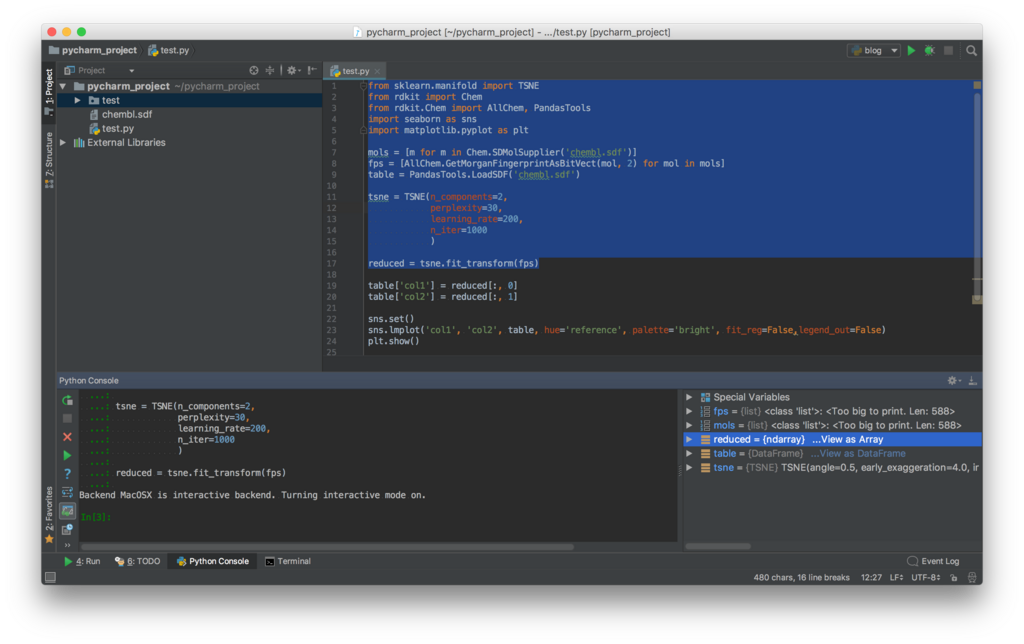Viewport: 1024px width, 644px height.
Task: Click 12:27 line column indicator
Action: 871,577
